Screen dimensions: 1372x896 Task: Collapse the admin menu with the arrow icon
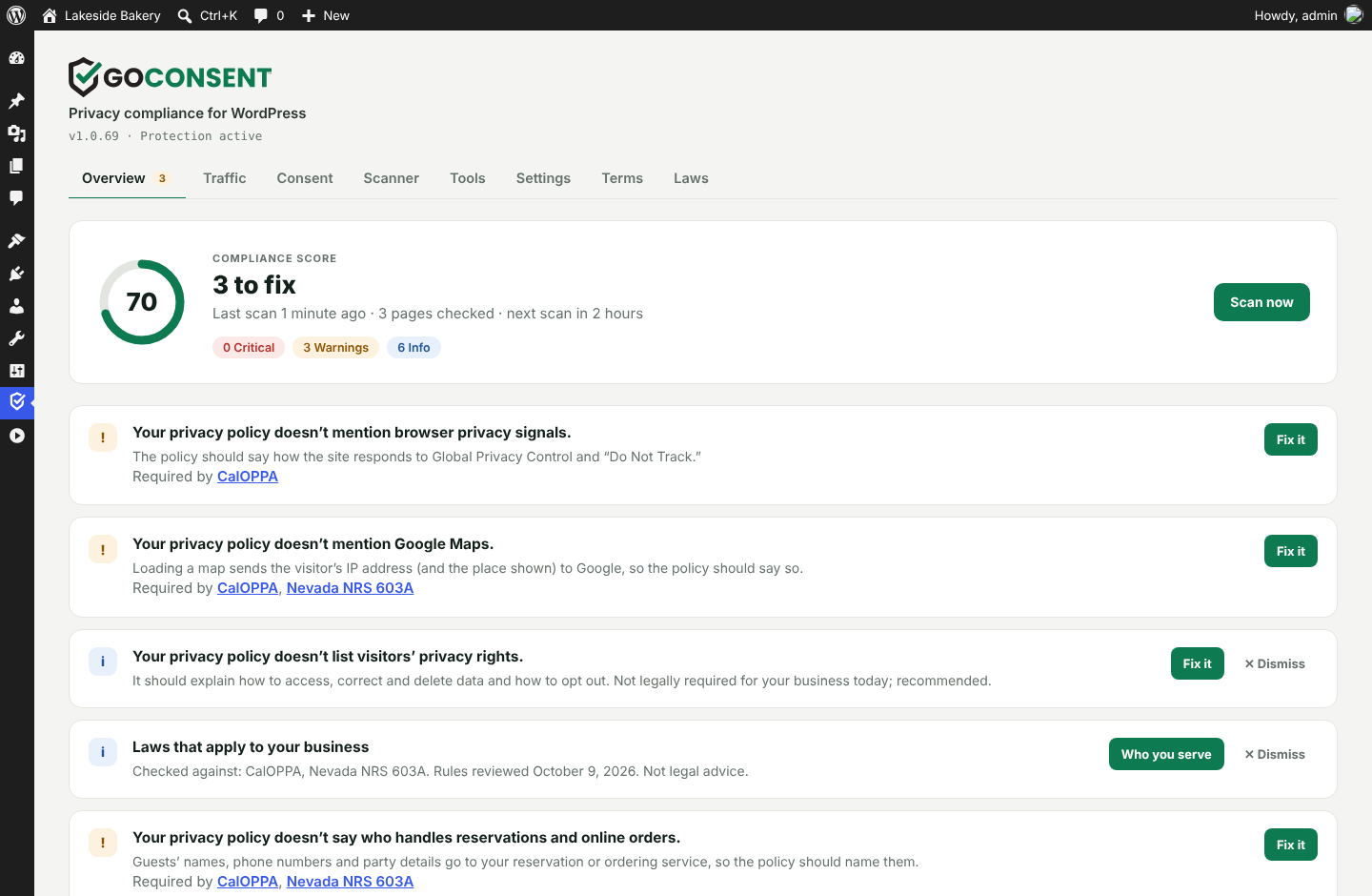[16, 436]
